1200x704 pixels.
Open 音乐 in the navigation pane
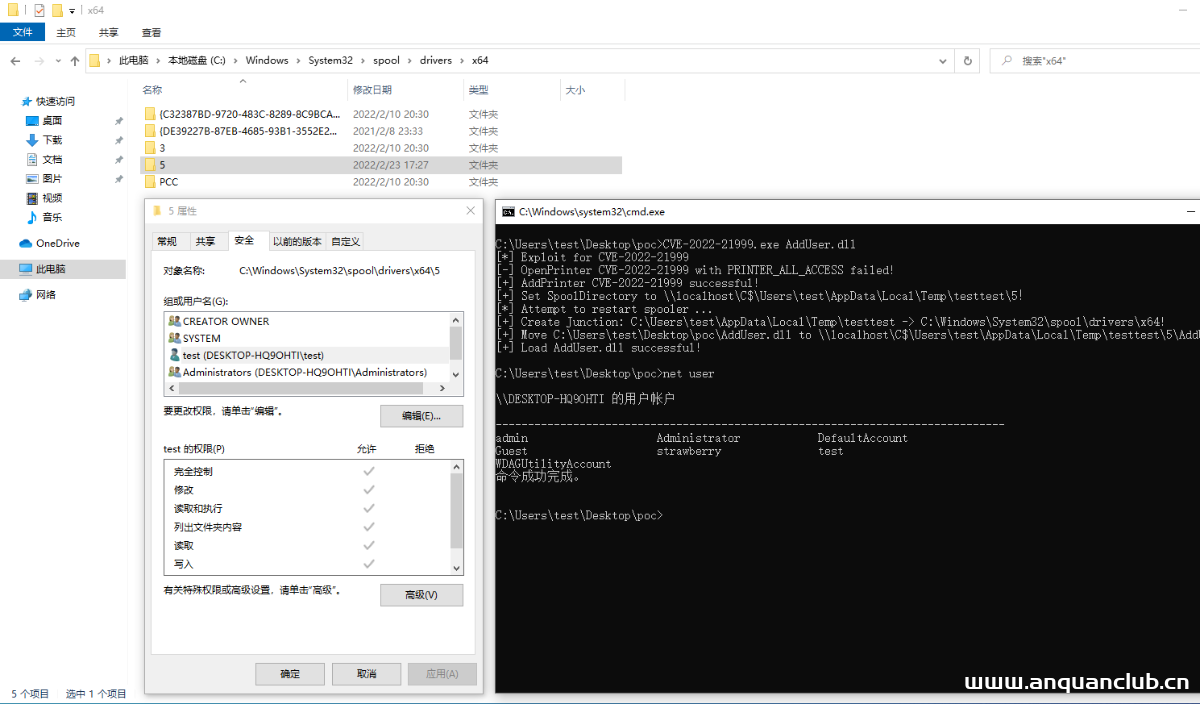pyautogui.click(x=52, y=217)
